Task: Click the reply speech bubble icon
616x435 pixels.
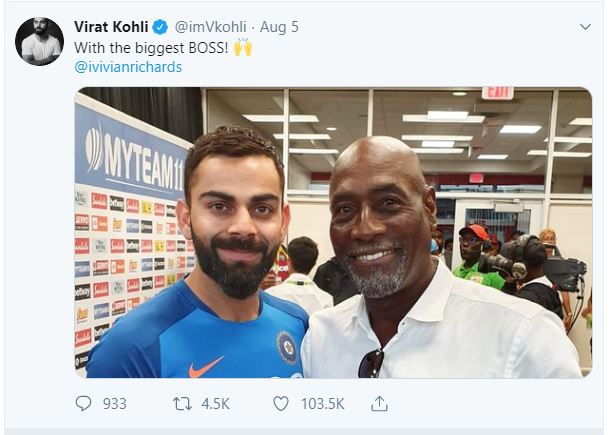Action: (84, 403)
